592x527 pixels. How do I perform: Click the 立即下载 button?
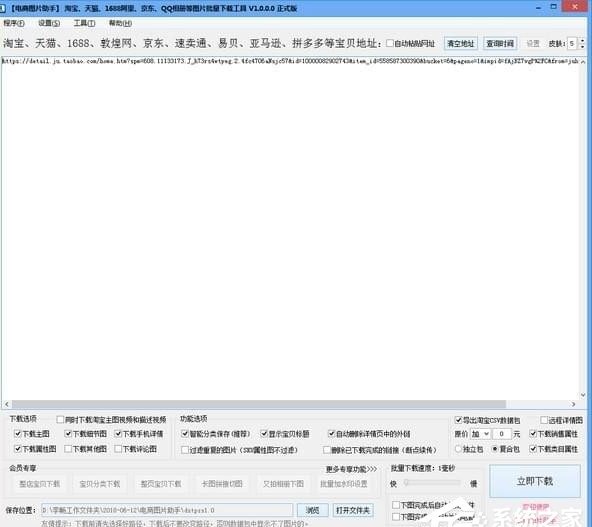coord(535,481)
